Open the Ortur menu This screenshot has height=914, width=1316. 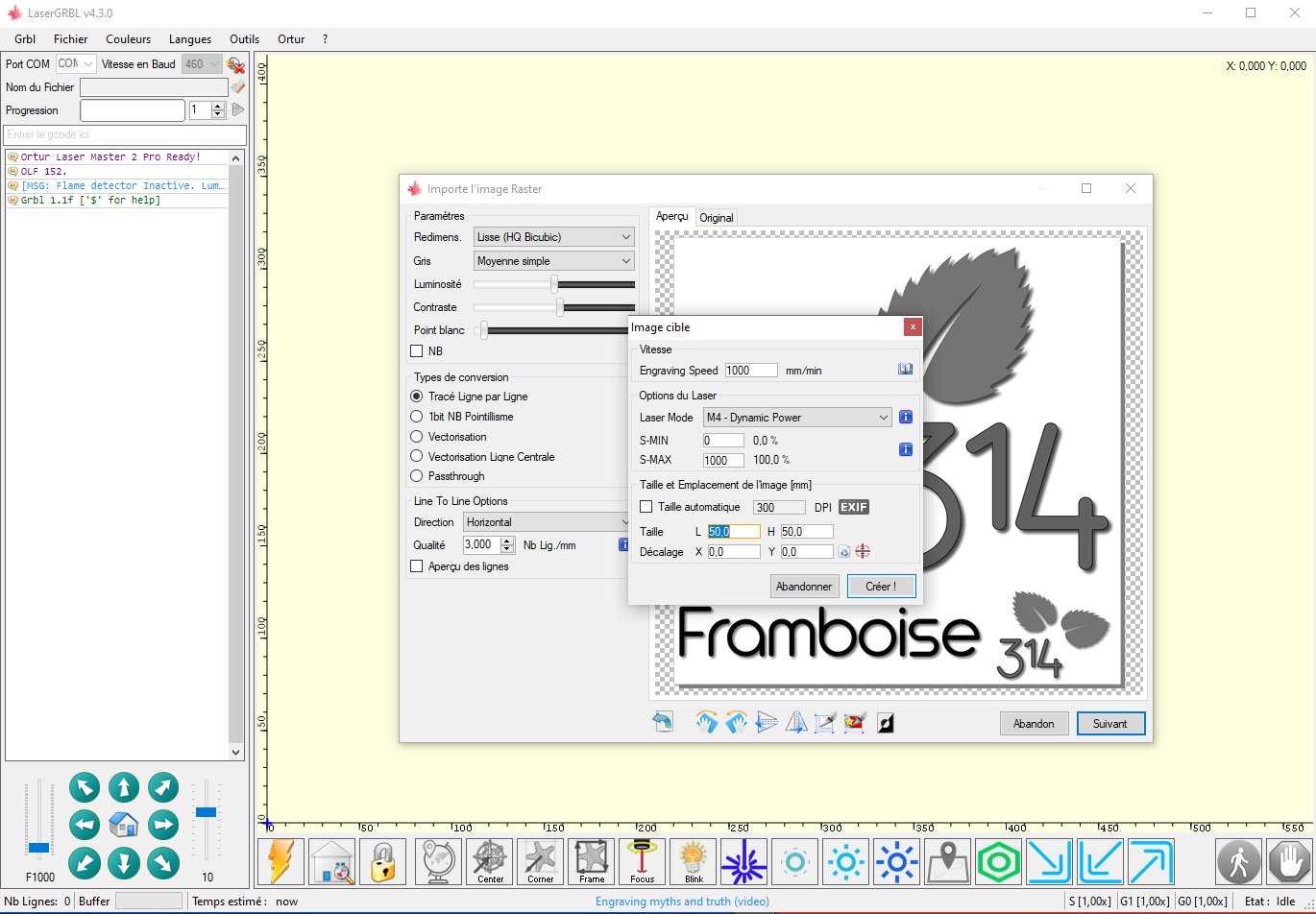coord(291,39)
